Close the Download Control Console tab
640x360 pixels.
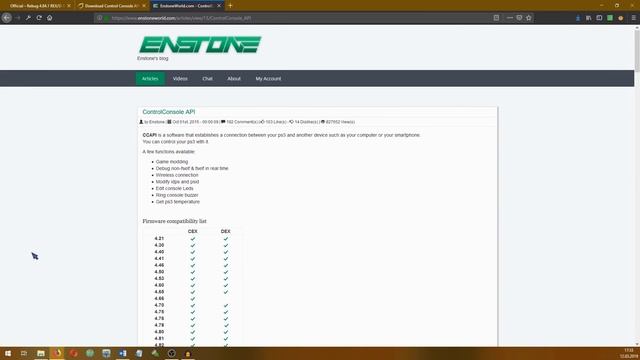click(144, 6)
